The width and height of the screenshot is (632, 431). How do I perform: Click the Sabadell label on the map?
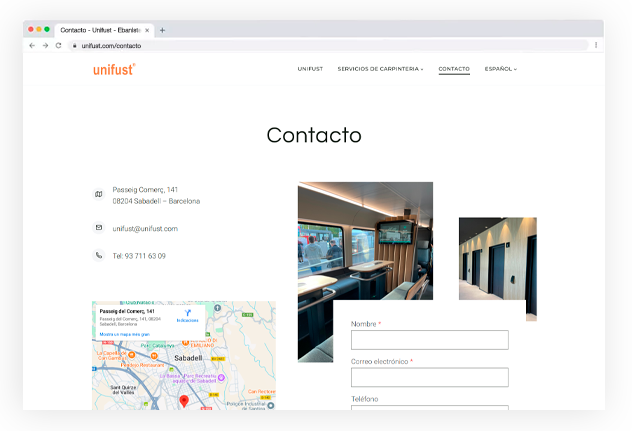pyautogui.click(x=188, y=358)
